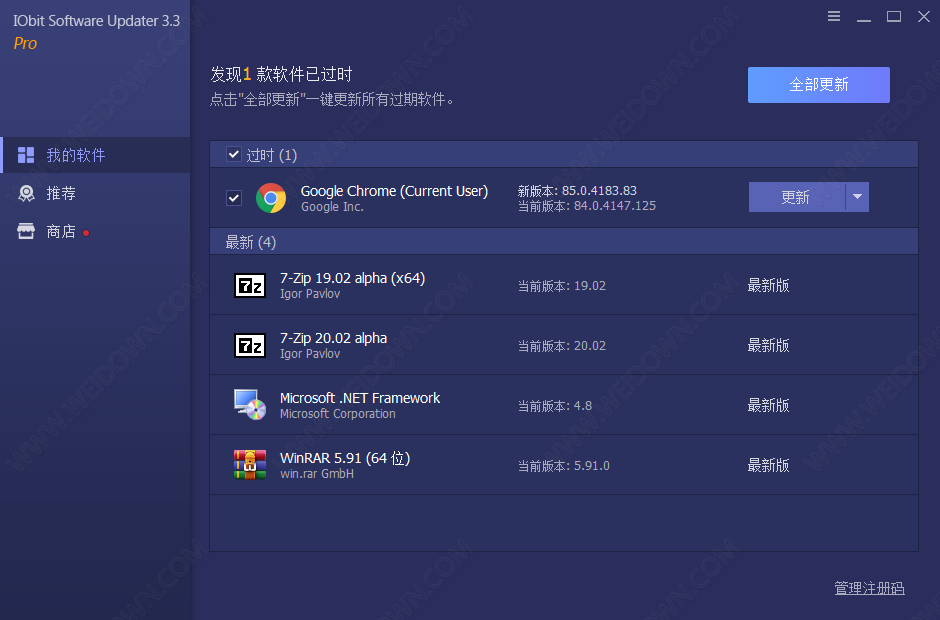Click the red notification dot beside 商店
Screen dimensions: 940x620
(86, 233)
